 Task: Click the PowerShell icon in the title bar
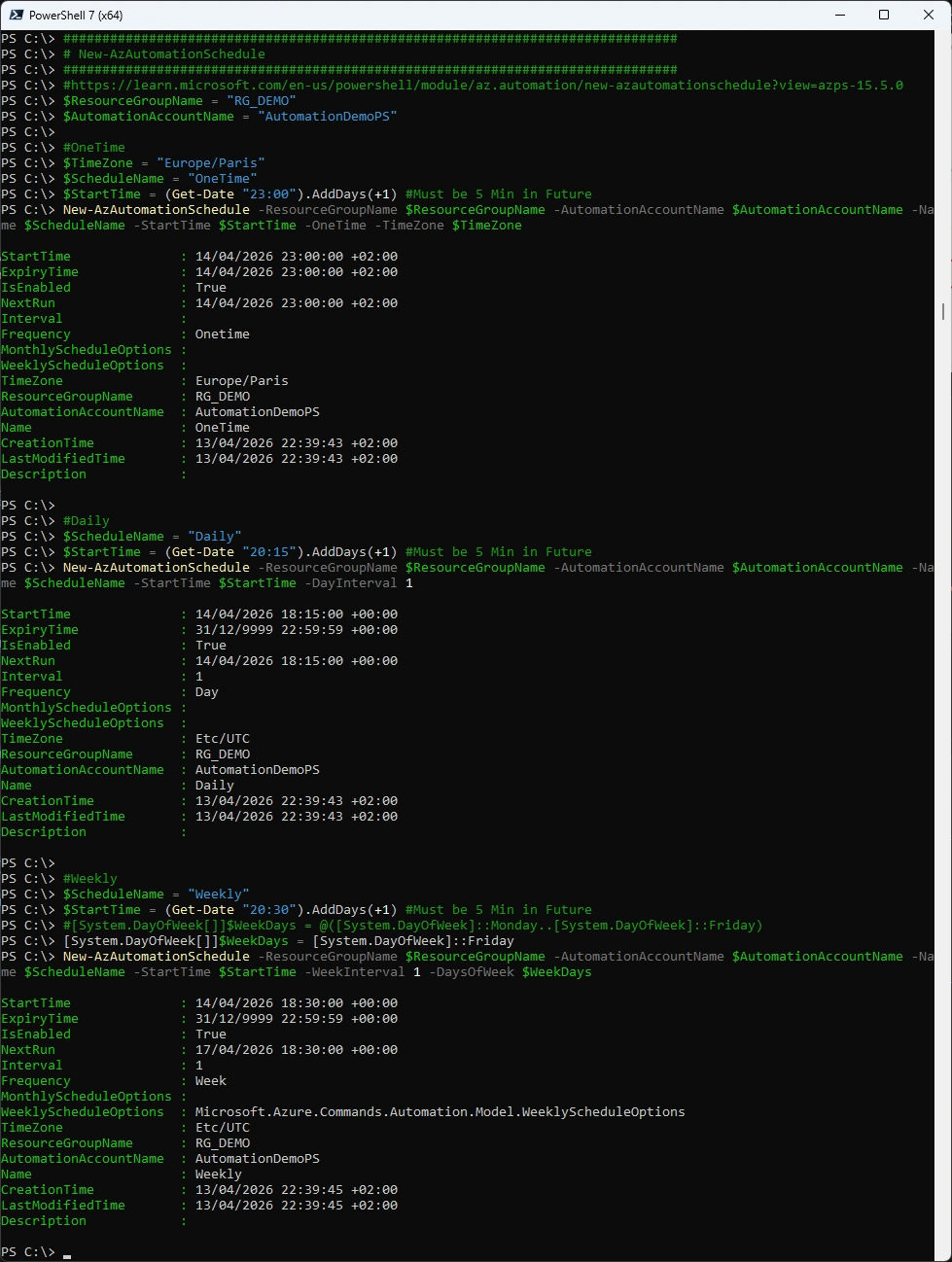click(16, 15)
